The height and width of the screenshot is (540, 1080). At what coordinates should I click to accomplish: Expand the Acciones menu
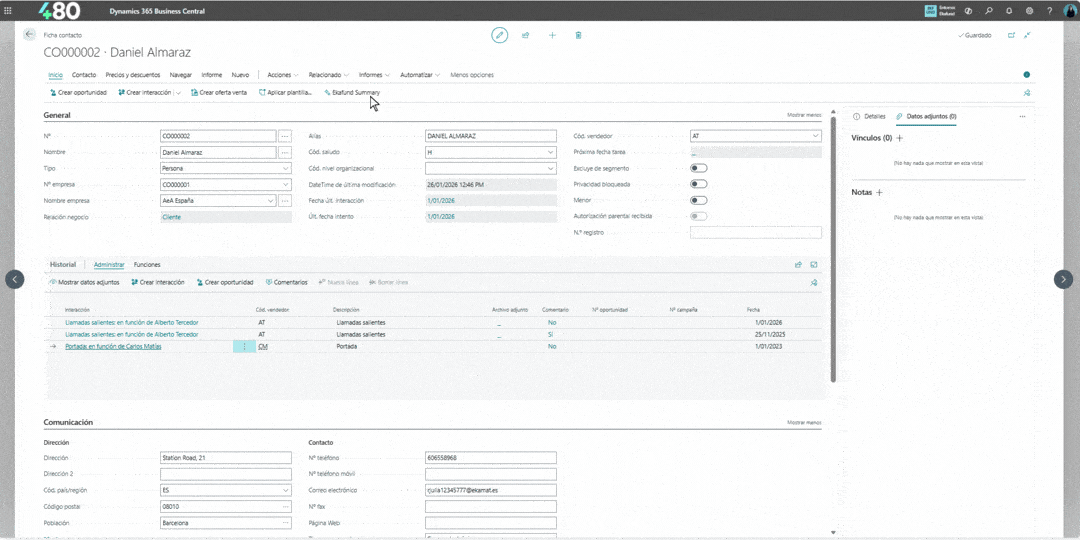point(282,74)
